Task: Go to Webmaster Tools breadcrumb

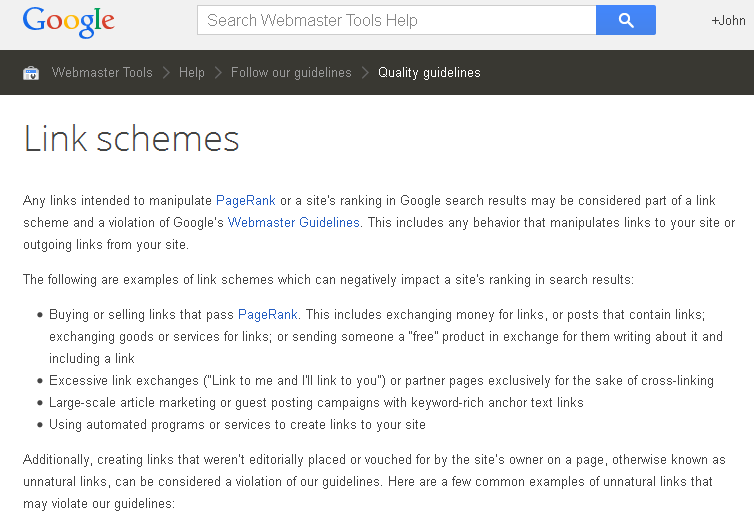Action: 102,73
